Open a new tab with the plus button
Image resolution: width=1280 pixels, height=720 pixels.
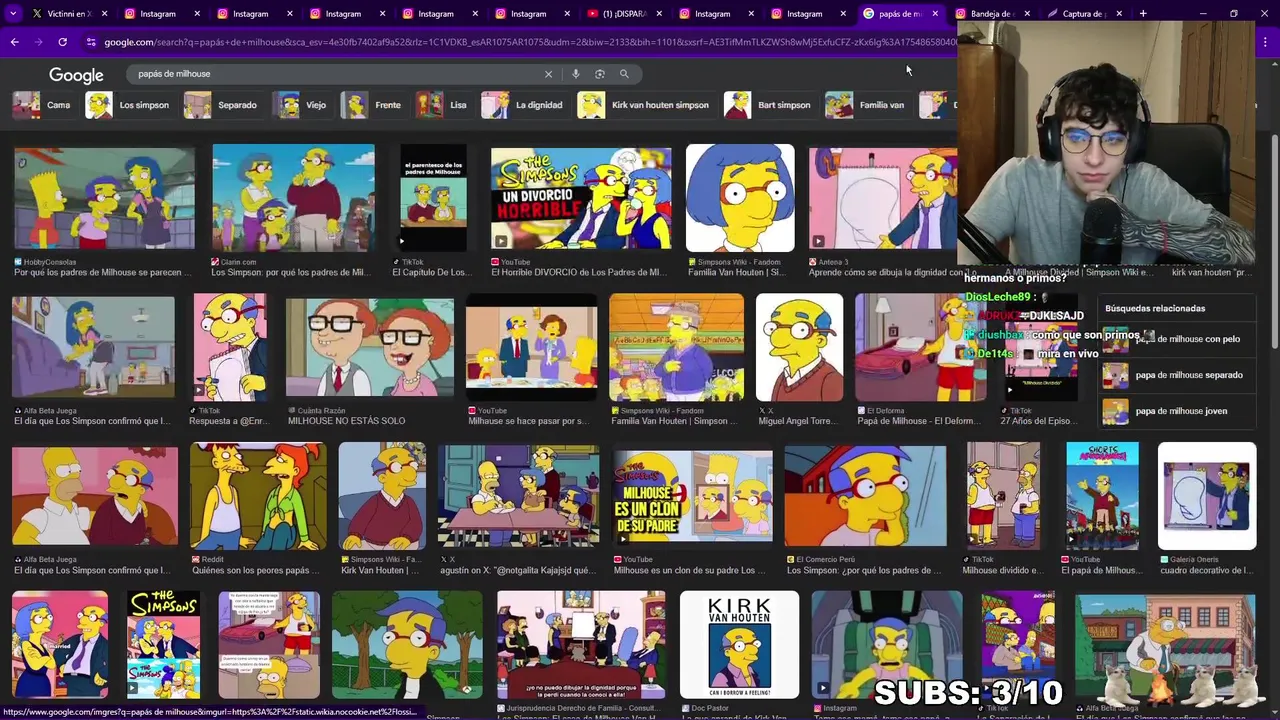pos(1143,14)
